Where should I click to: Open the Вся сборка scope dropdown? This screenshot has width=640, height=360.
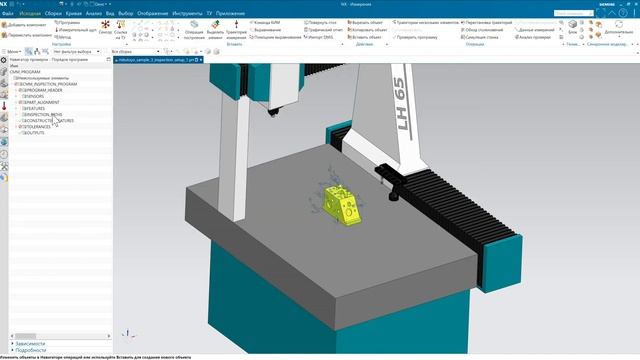(x=135, y=51)
